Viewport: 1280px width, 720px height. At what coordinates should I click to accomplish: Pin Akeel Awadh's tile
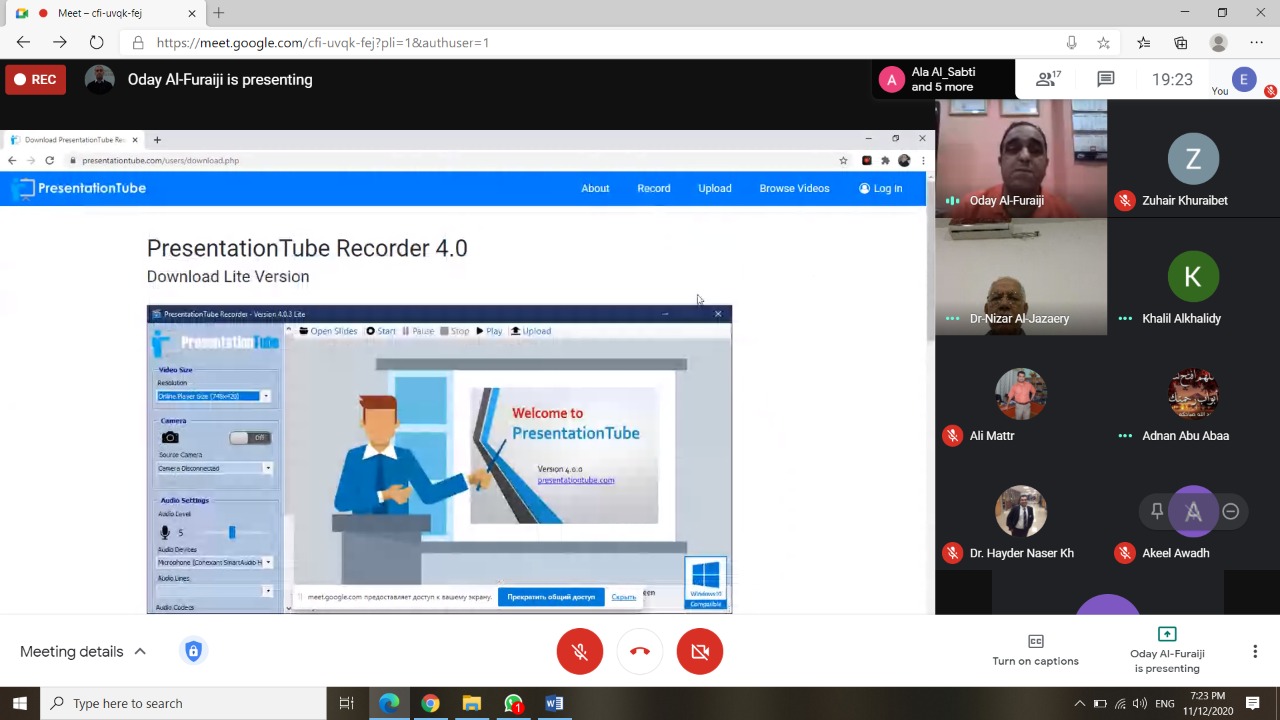pyautogui.click(x=1156, y=511)
